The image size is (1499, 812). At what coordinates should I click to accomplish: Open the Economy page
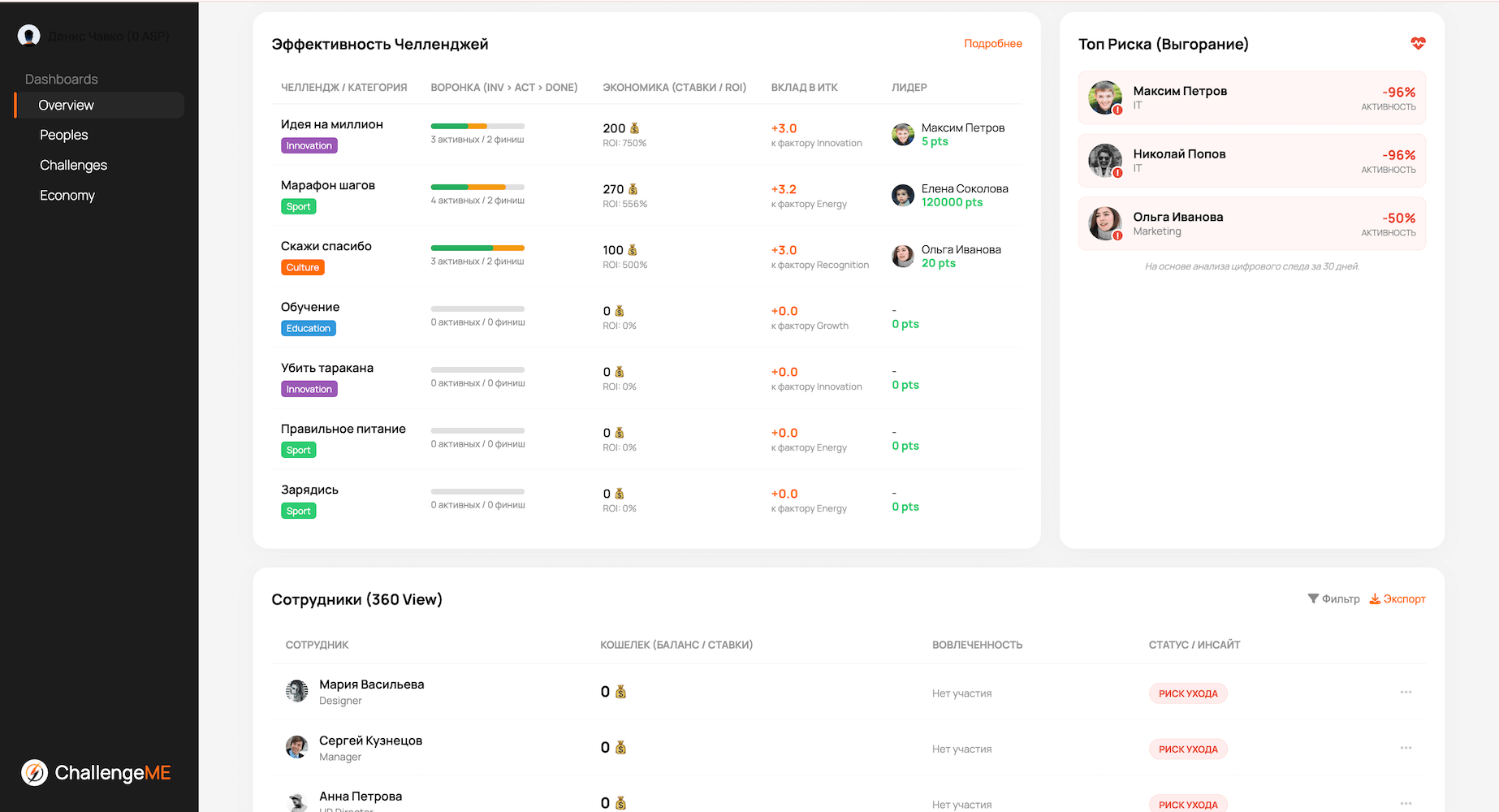[67, 196]
